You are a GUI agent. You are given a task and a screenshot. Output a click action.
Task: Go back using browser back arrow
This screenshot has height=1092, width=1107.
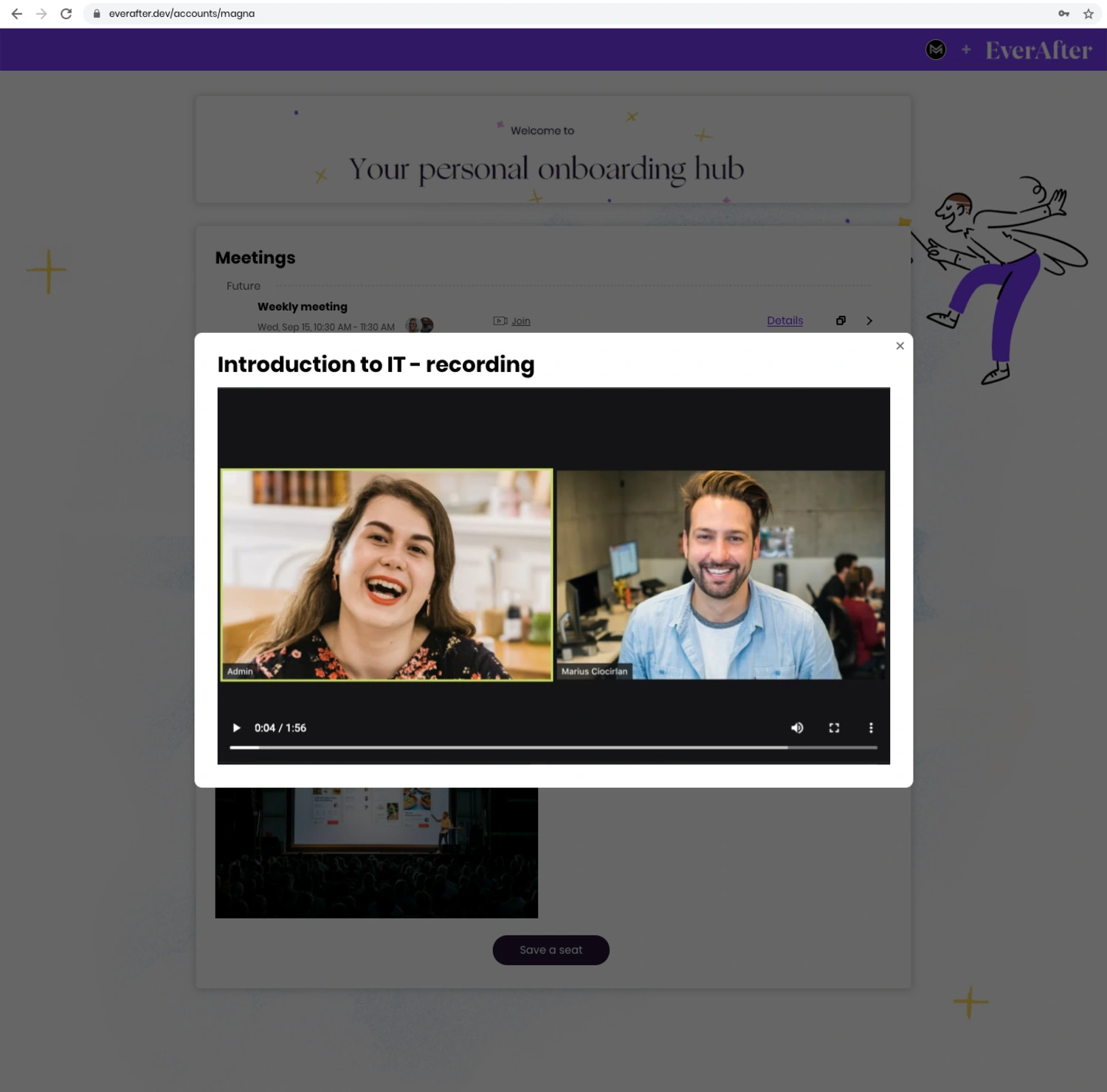pyautogui.click(x=17, y=14)
